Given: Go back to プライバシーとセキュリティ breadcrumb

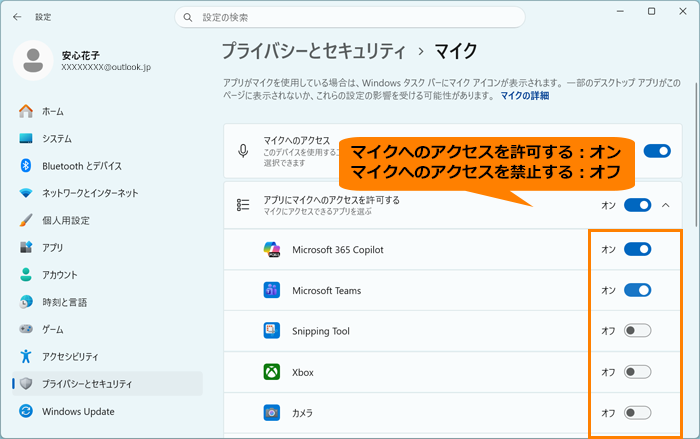Looking at the screenshot, I should [314, 51].
